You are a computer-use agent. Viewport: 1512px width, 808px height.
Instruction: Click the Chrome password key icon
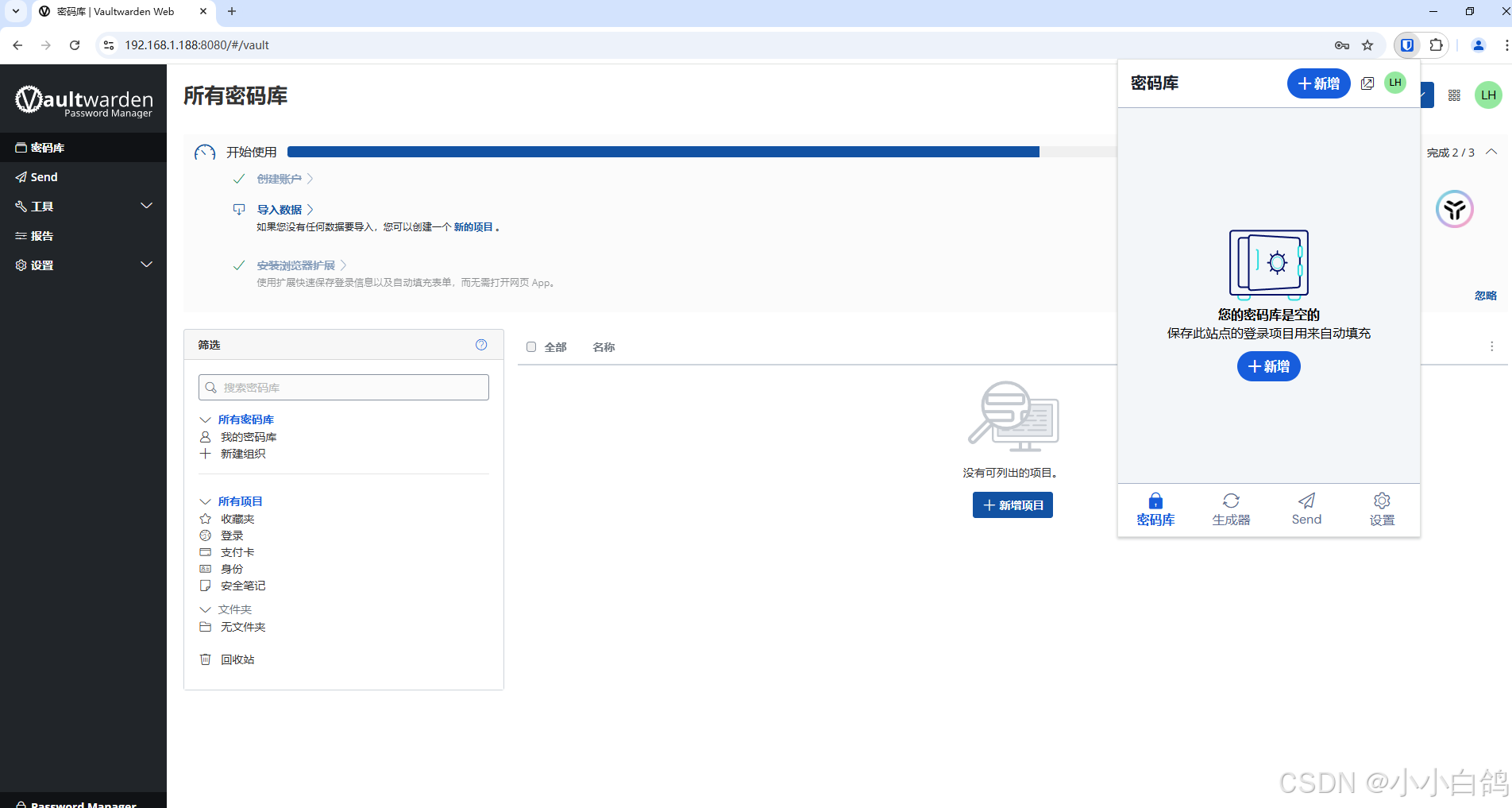point(1342,45)
